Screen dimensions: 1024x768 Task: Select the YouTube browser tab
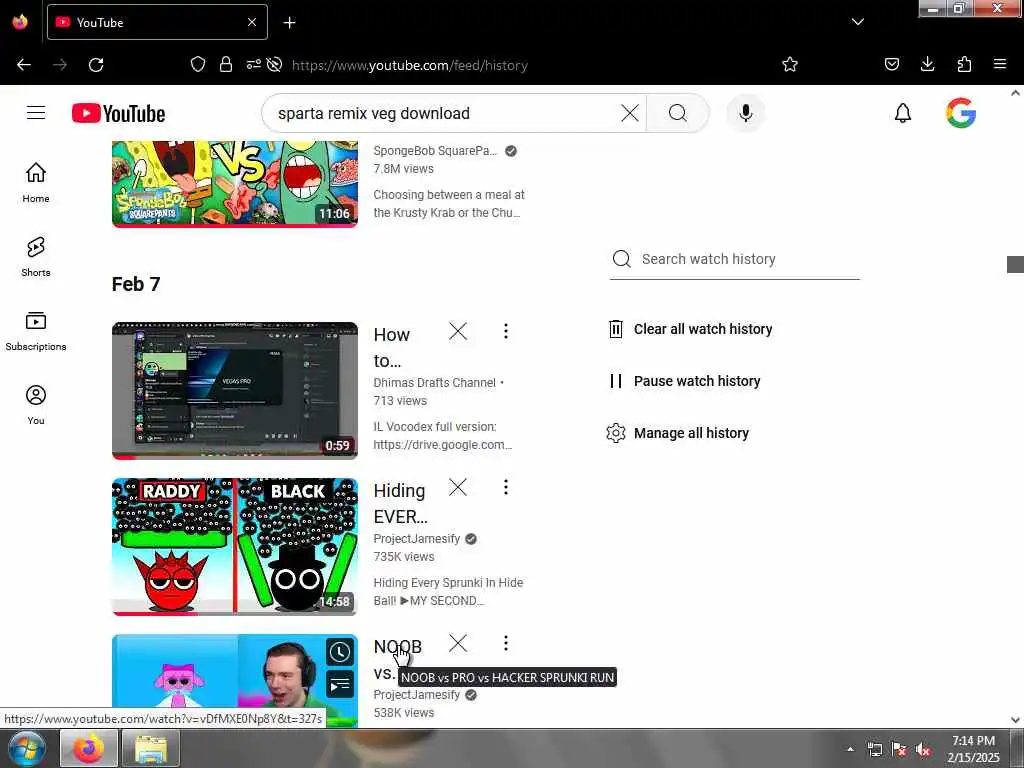(157, 22)
